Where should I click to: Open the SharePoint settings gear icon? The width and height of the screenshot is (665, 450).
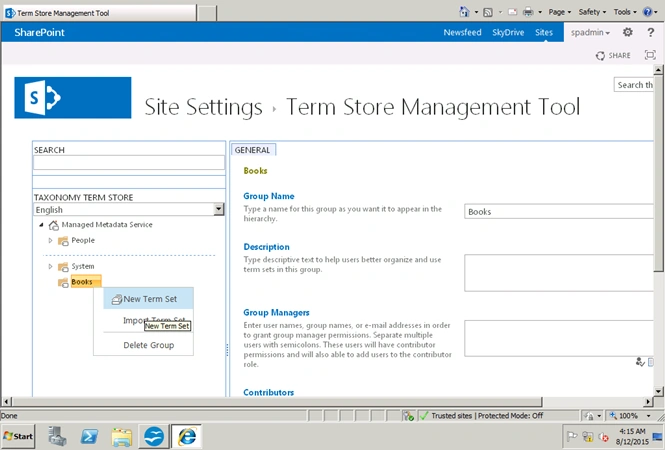[x=628, y=32]
